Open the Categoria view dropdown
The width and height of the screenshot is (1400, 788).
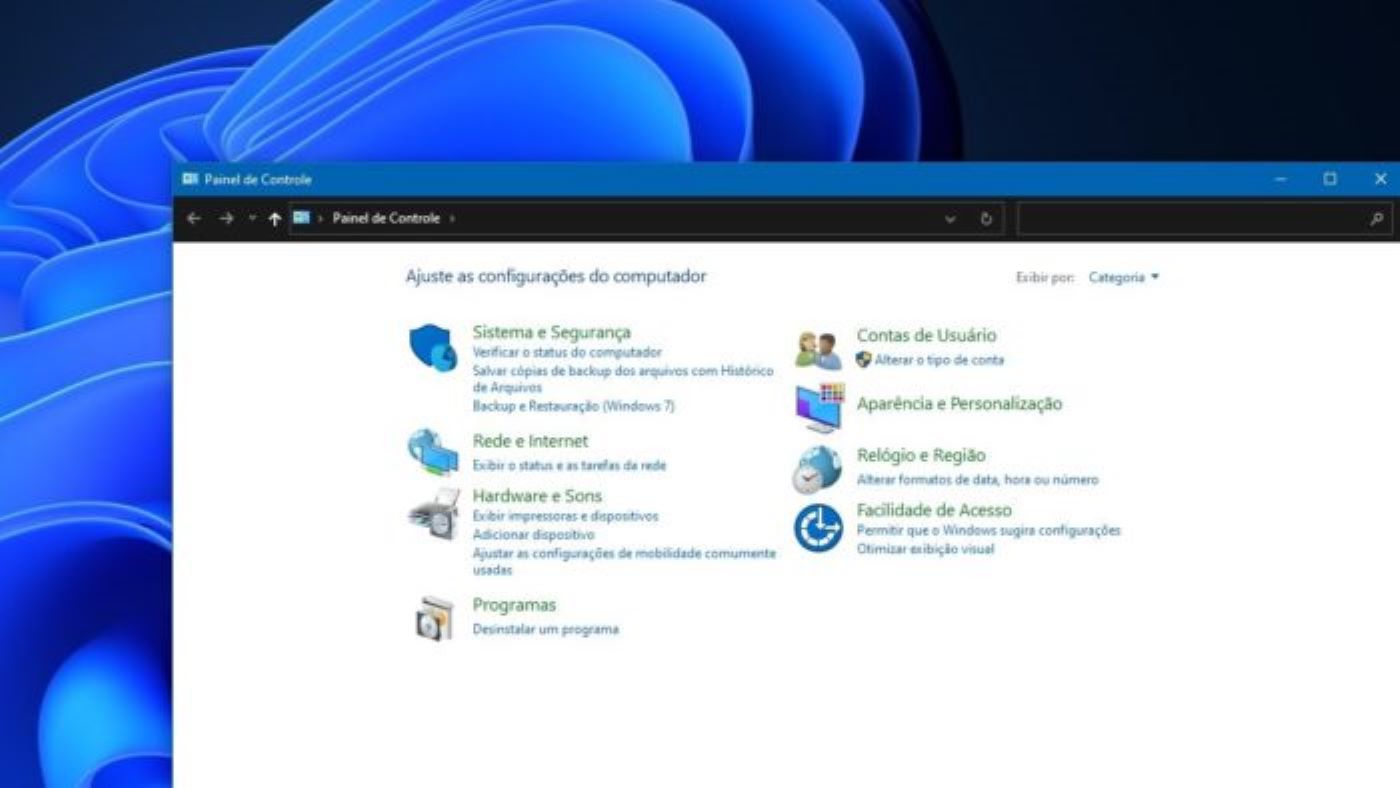[1124, 277]
